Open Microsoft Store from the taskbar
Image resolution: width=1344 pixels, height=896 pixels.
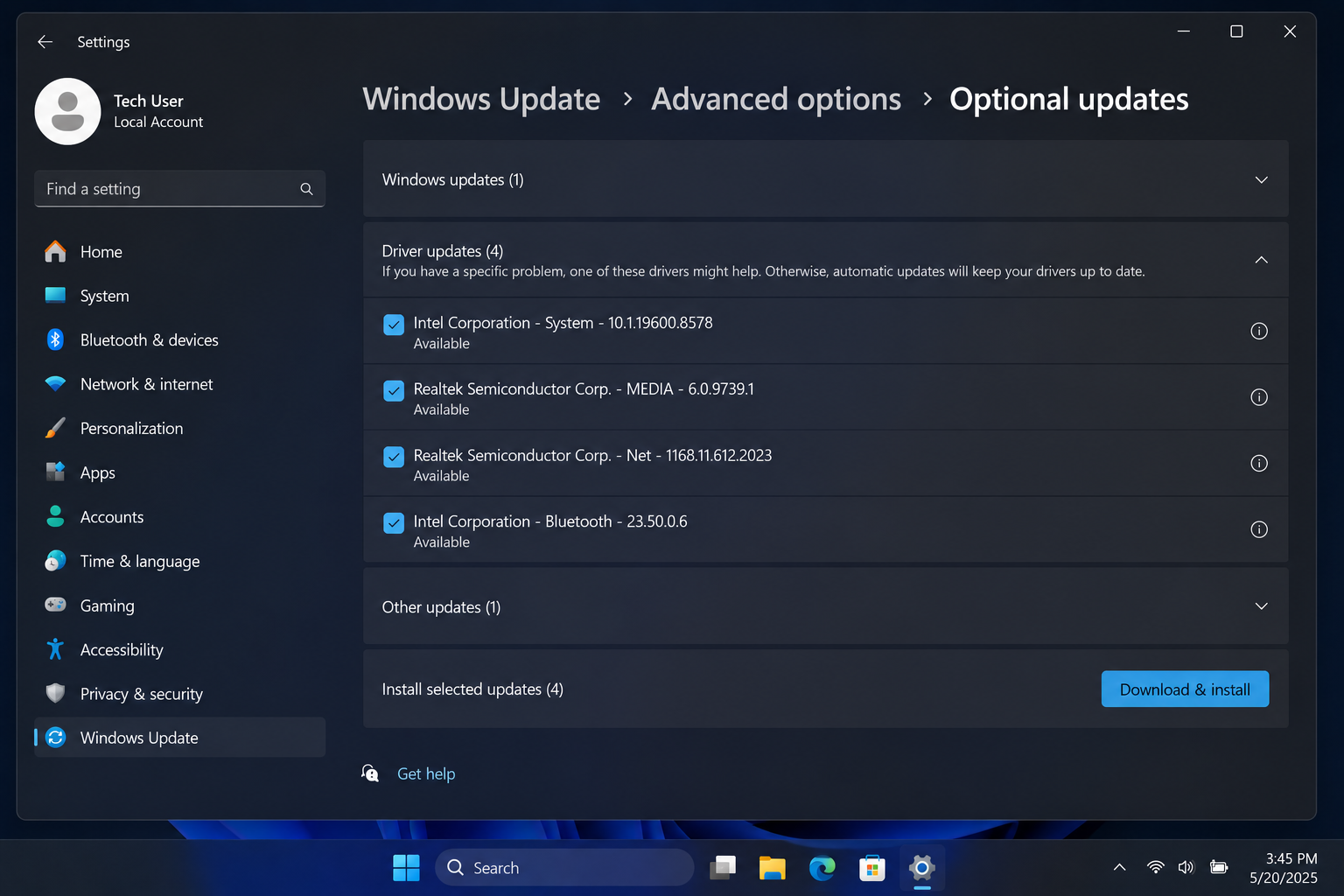[871, 868]
